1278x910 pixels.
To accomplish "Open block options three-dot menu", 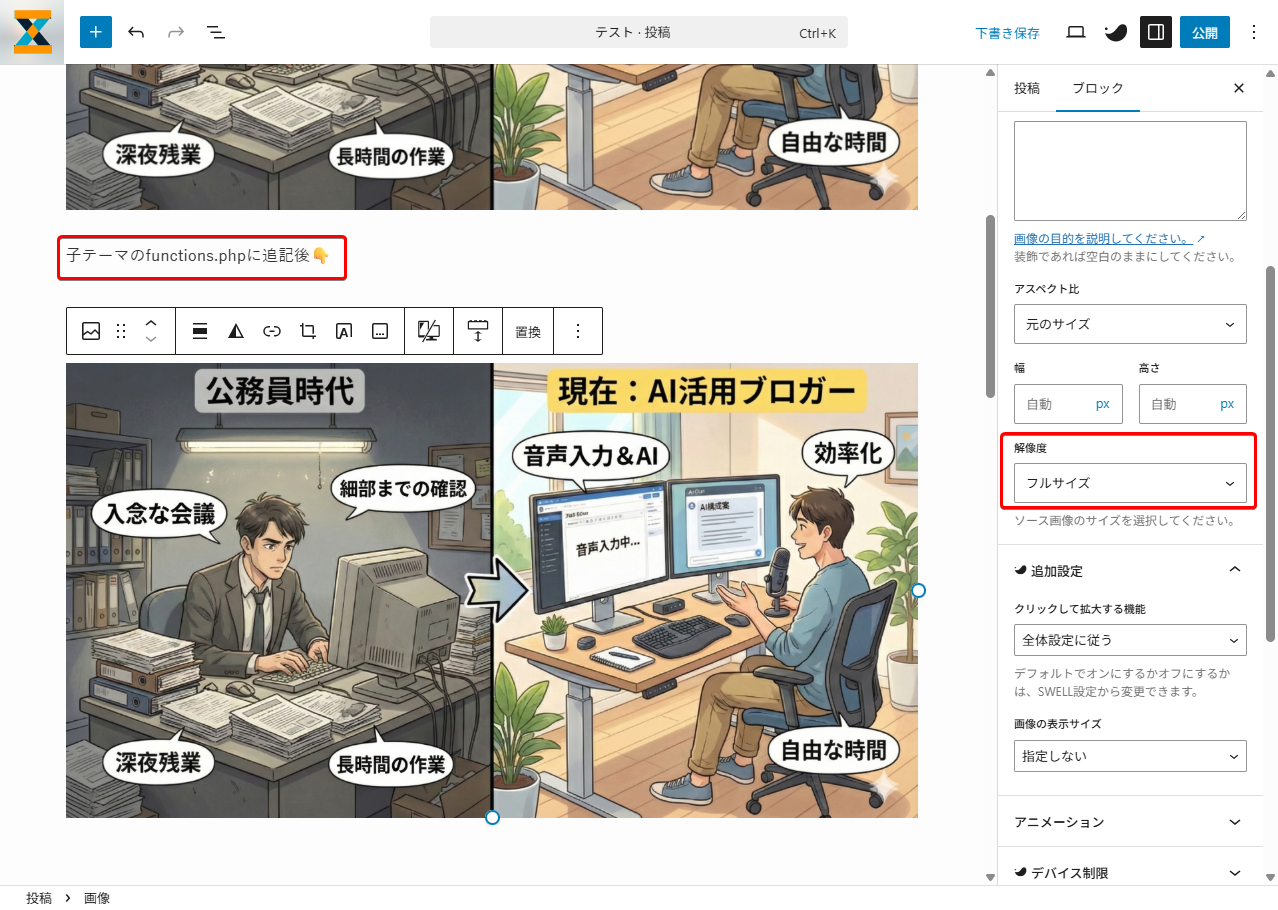I will tap(577, 331).
